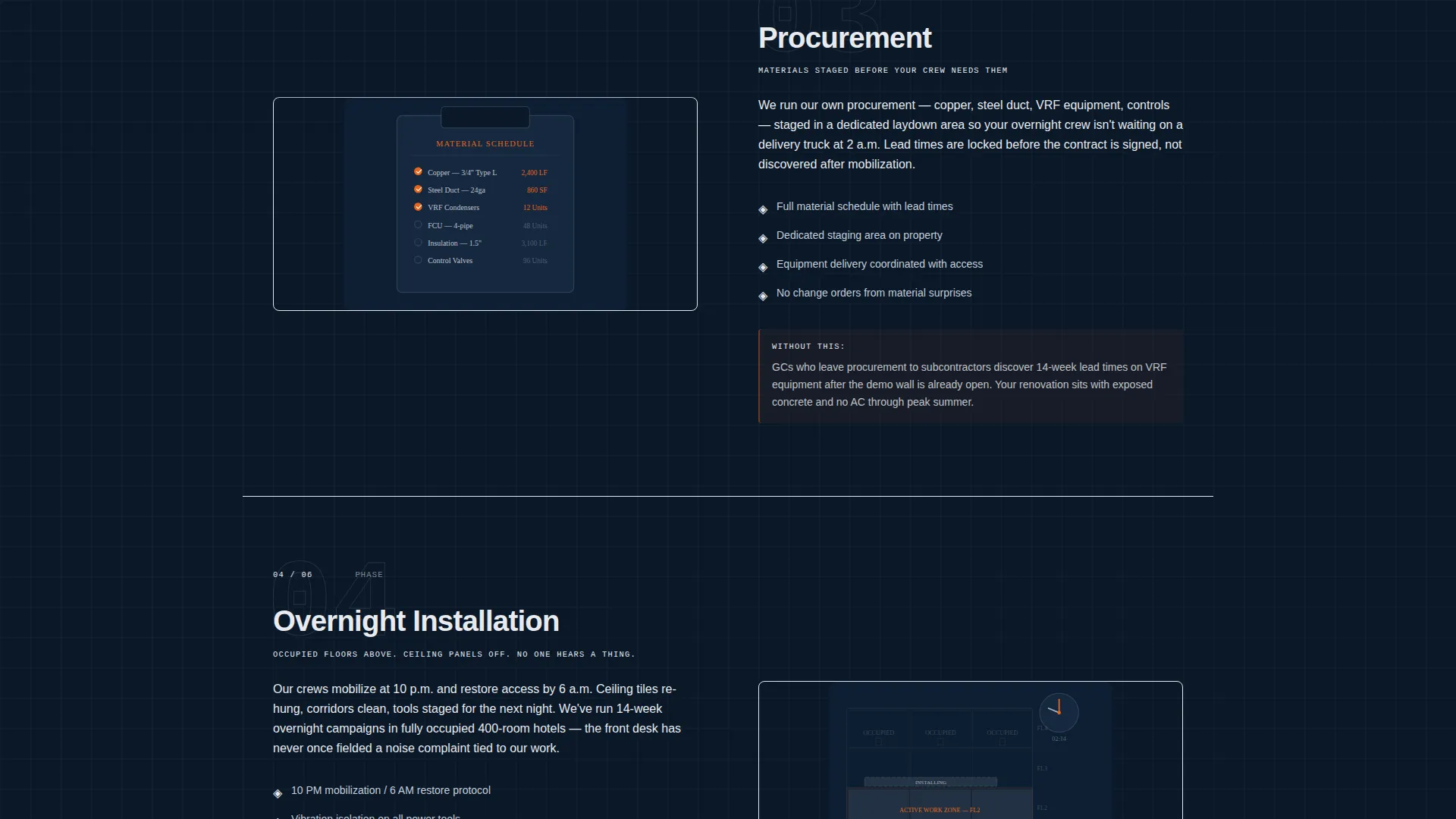Click the 3,100 LF quantity value
This screenshot has height=819, width=1456.
click(x=534, y=243)
